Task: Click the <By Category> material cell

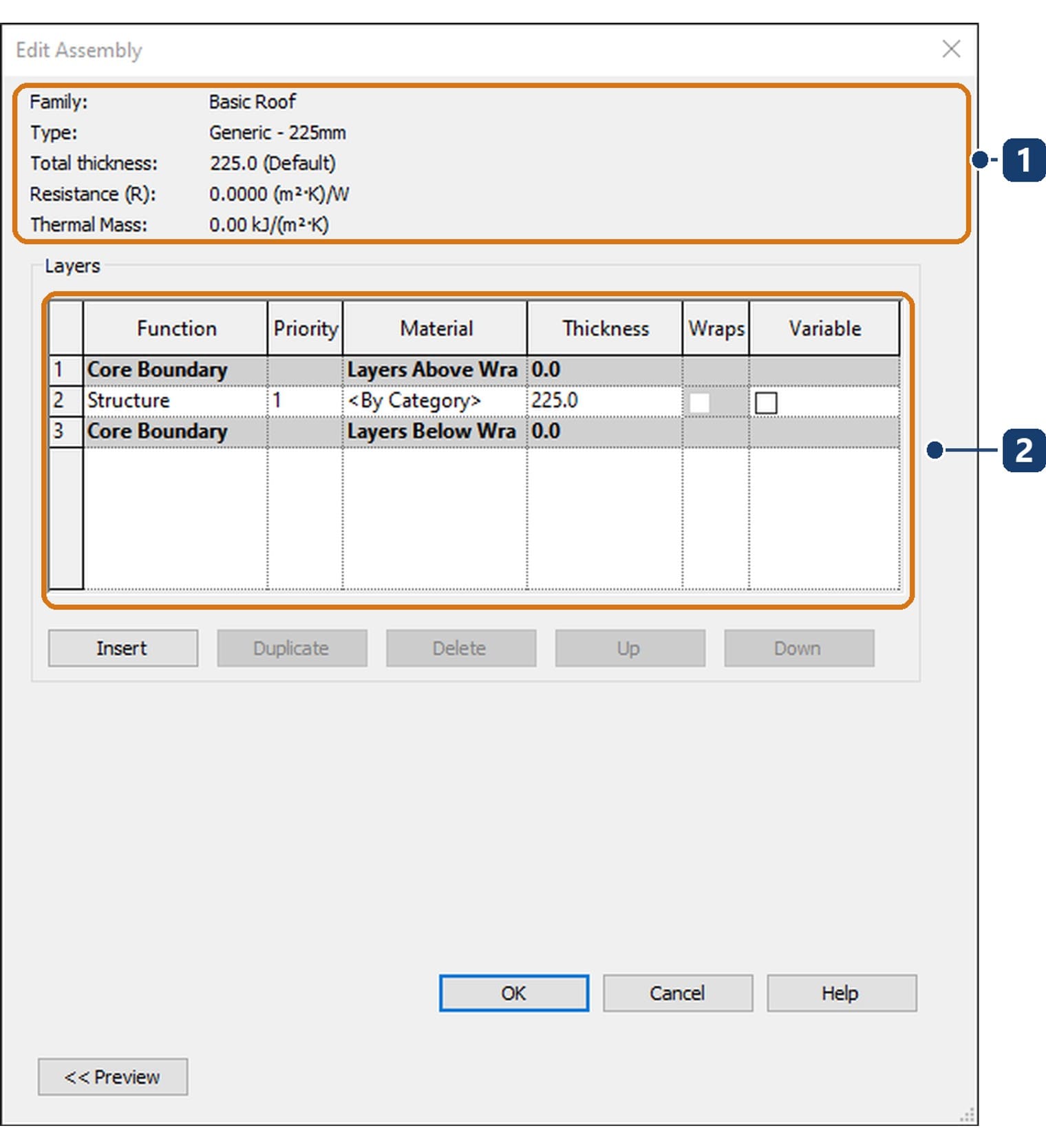Action: 435,401
